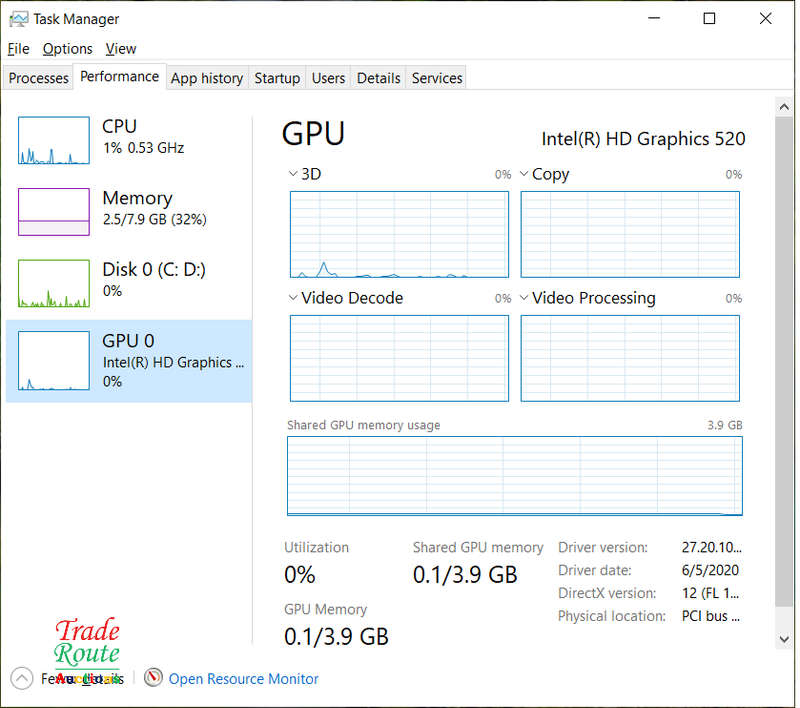
Task: Select the Memory usage graph thumbnail
Action: 54,212
